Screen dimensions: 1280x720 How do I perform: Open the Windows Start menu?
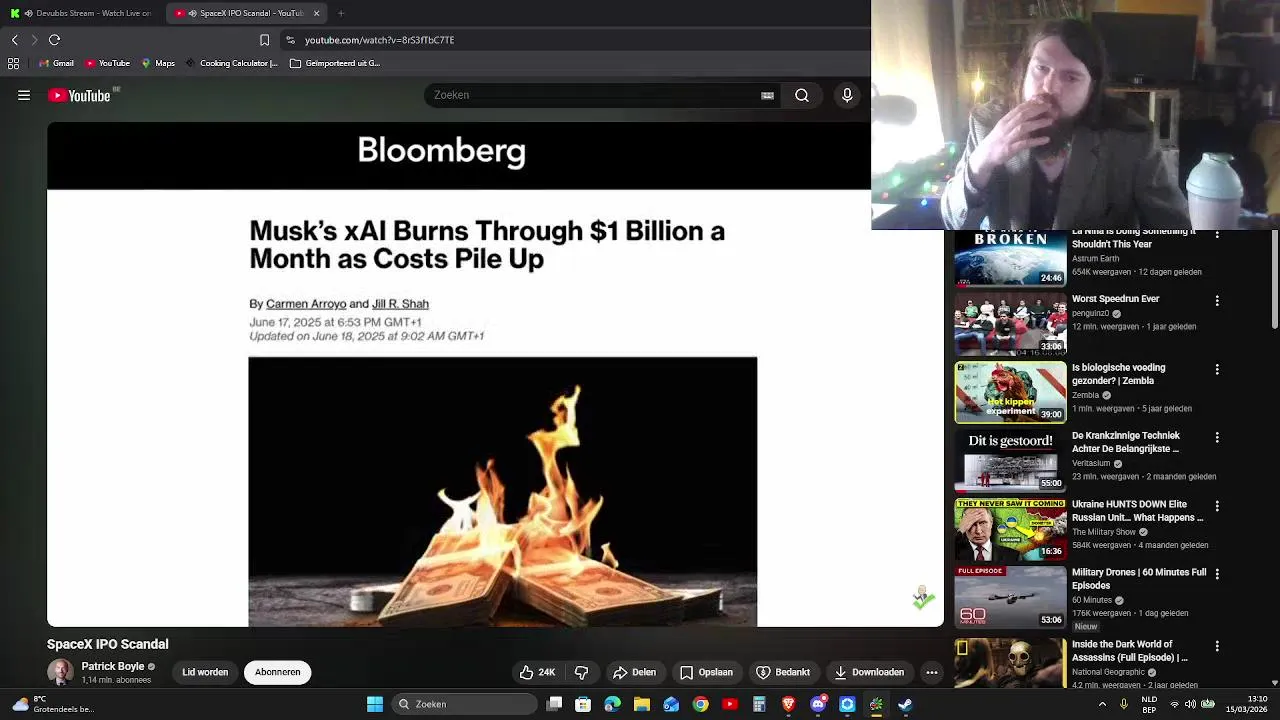pyautogui.click(x=375, y=704)
